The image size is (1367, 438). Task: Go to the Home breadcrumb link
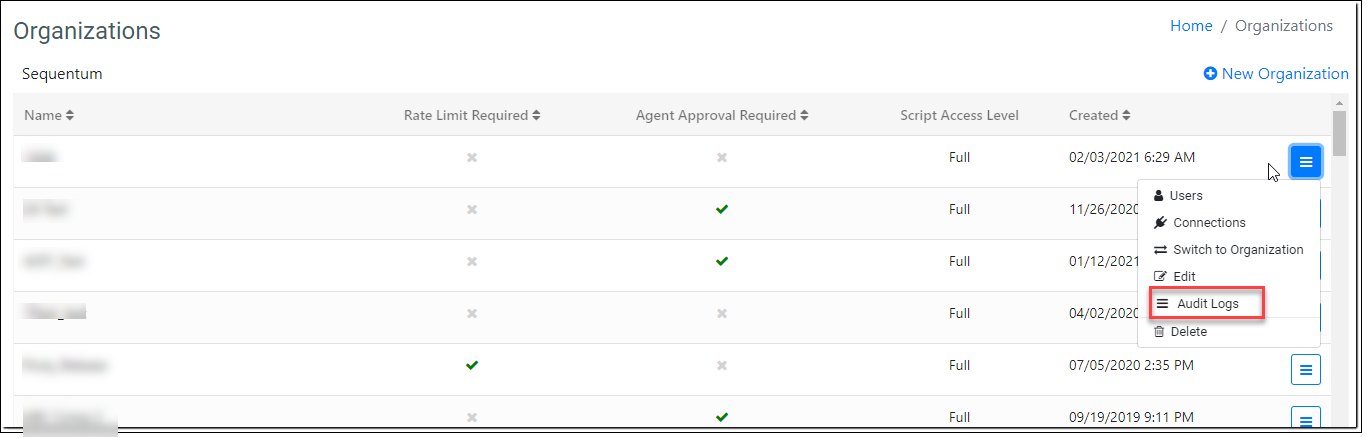[1191, 26]
